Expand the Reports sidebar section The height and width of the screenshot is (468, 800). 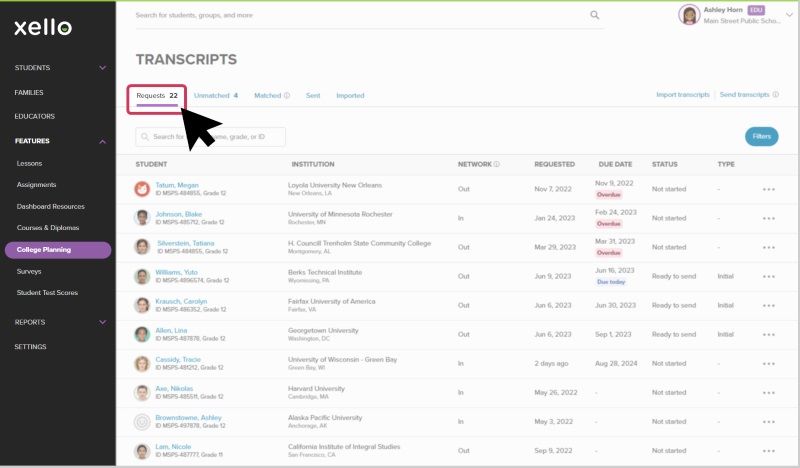pyautogui.click(x=102, y=322)
